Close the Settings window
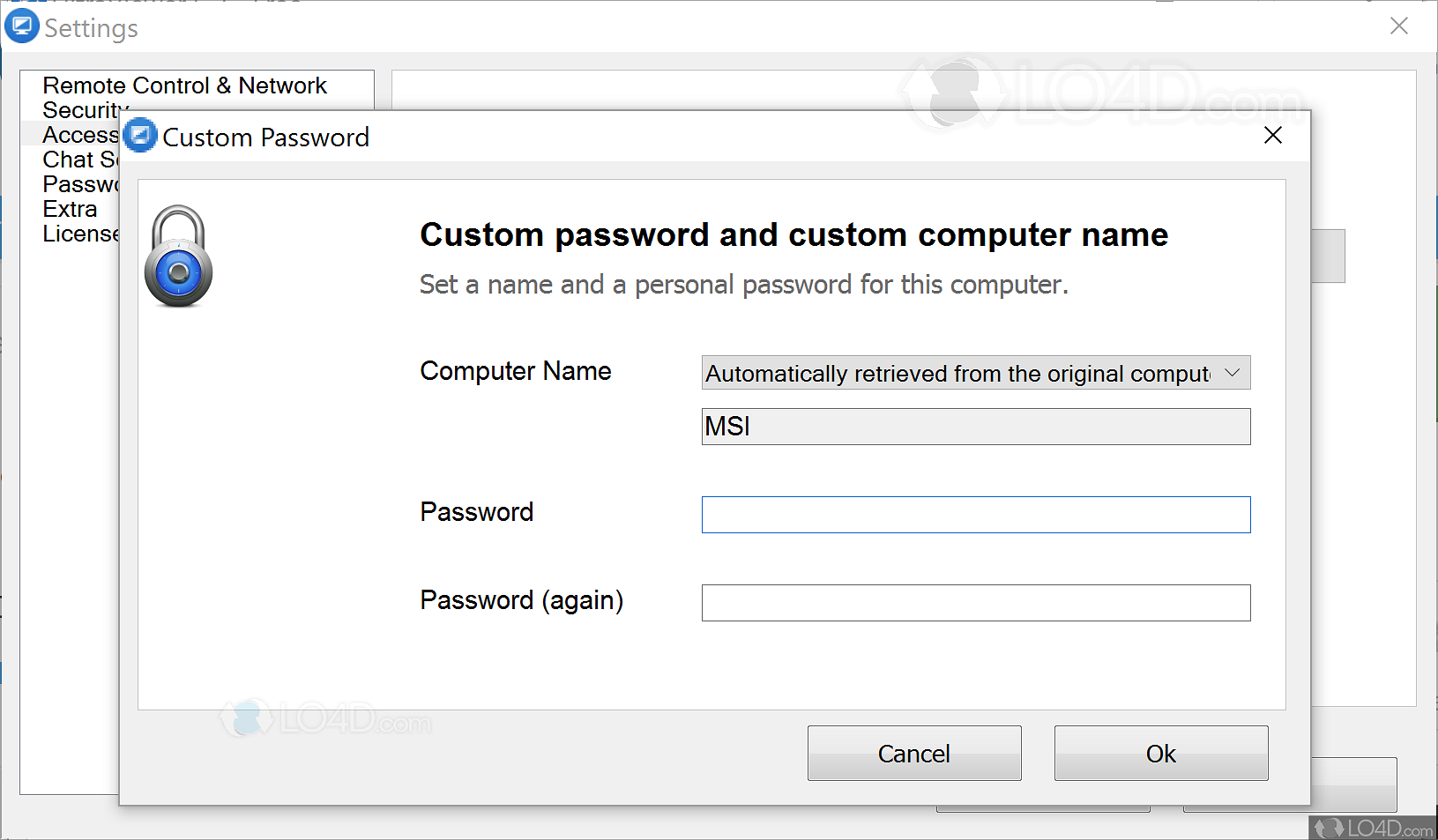Screen dimensions: 1438x840 click(x=1398, y=26)
